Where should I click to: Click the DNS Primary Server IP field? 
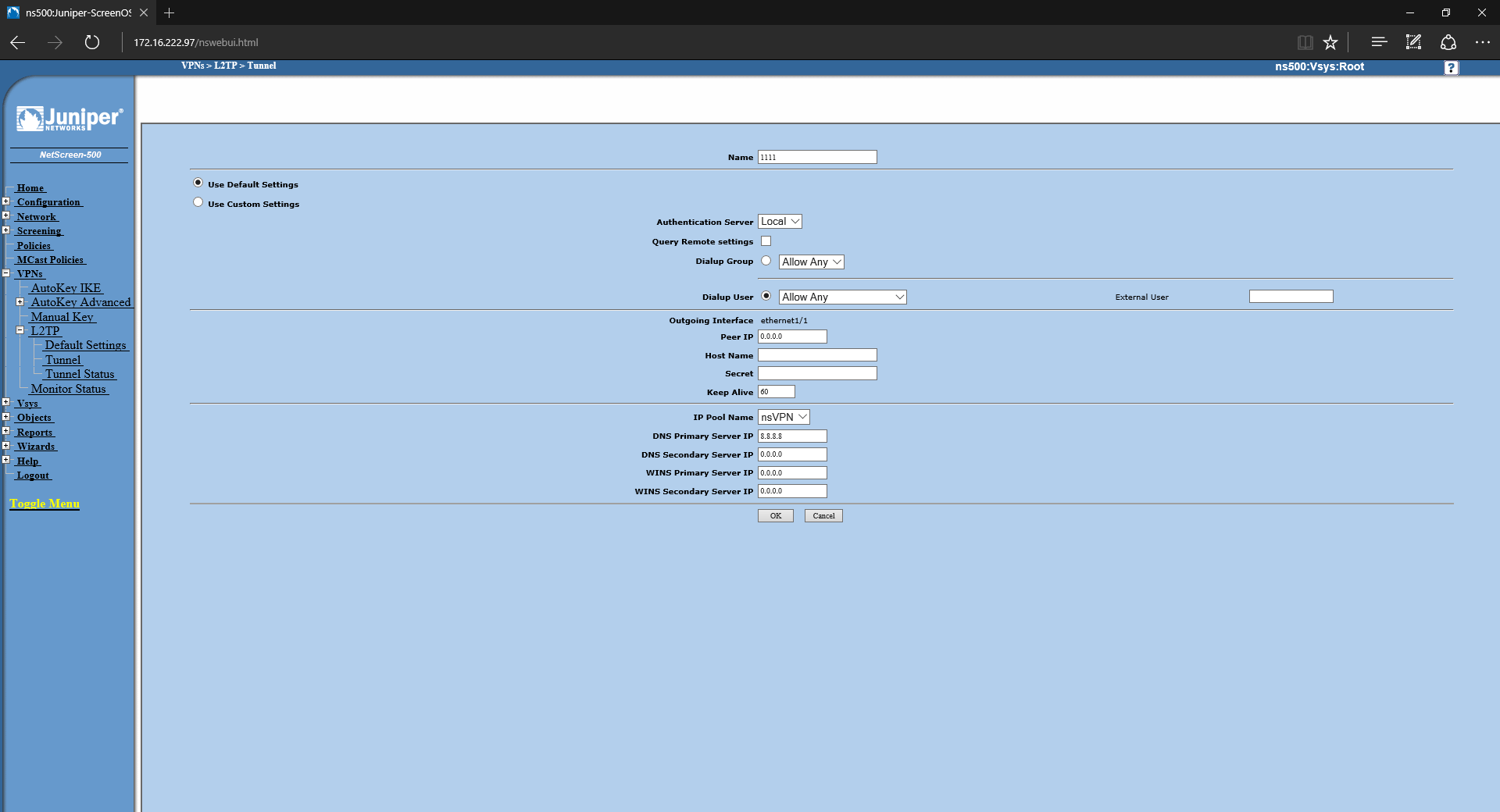tap(792, 436)
